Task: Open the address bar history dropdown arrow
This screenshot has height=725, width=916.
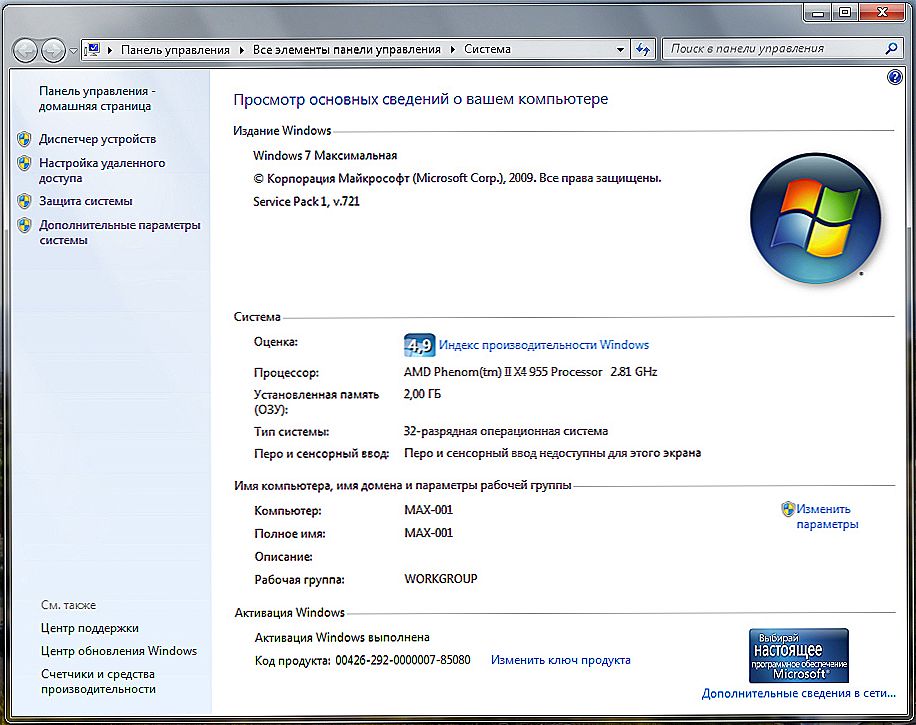Action: coord(620,50)
